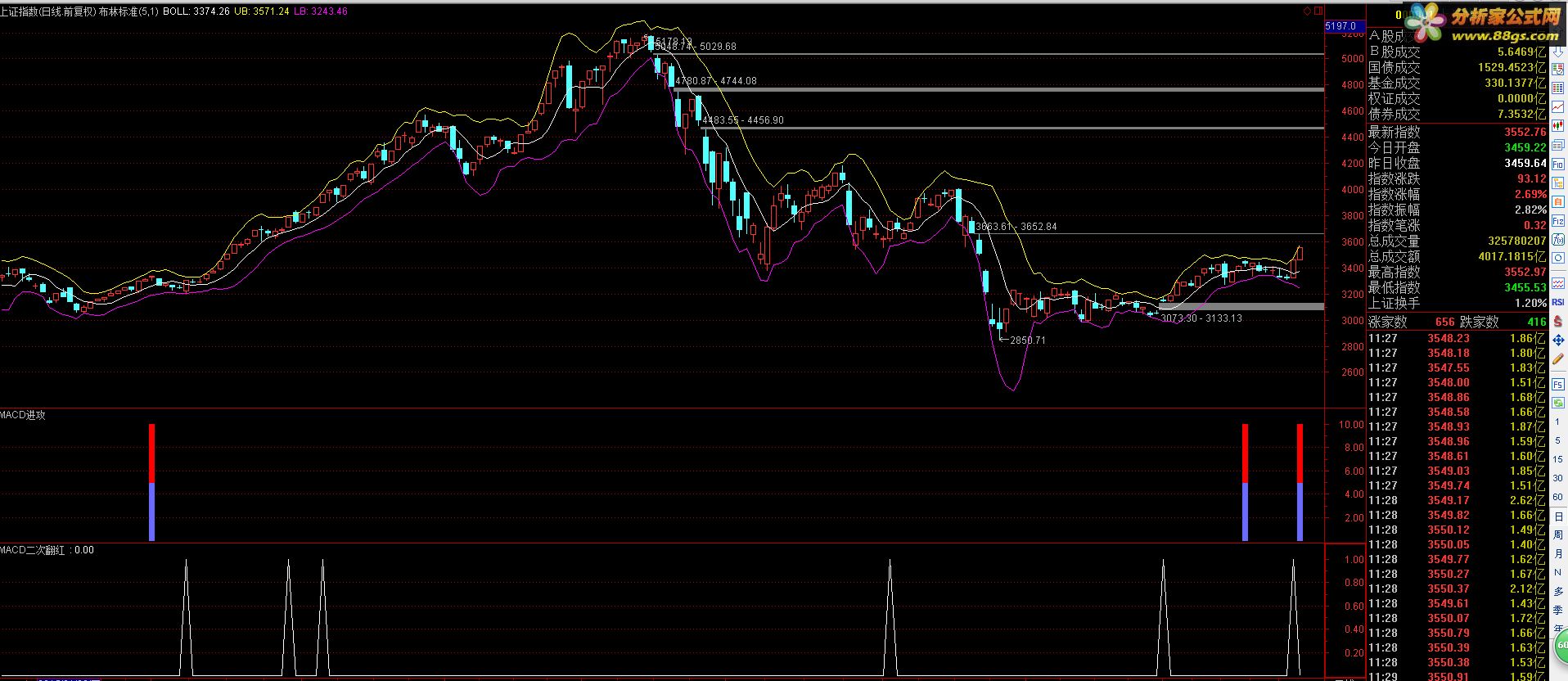
Task: Click 最低指数 value 3455.53
Action: coord(1525,287)
